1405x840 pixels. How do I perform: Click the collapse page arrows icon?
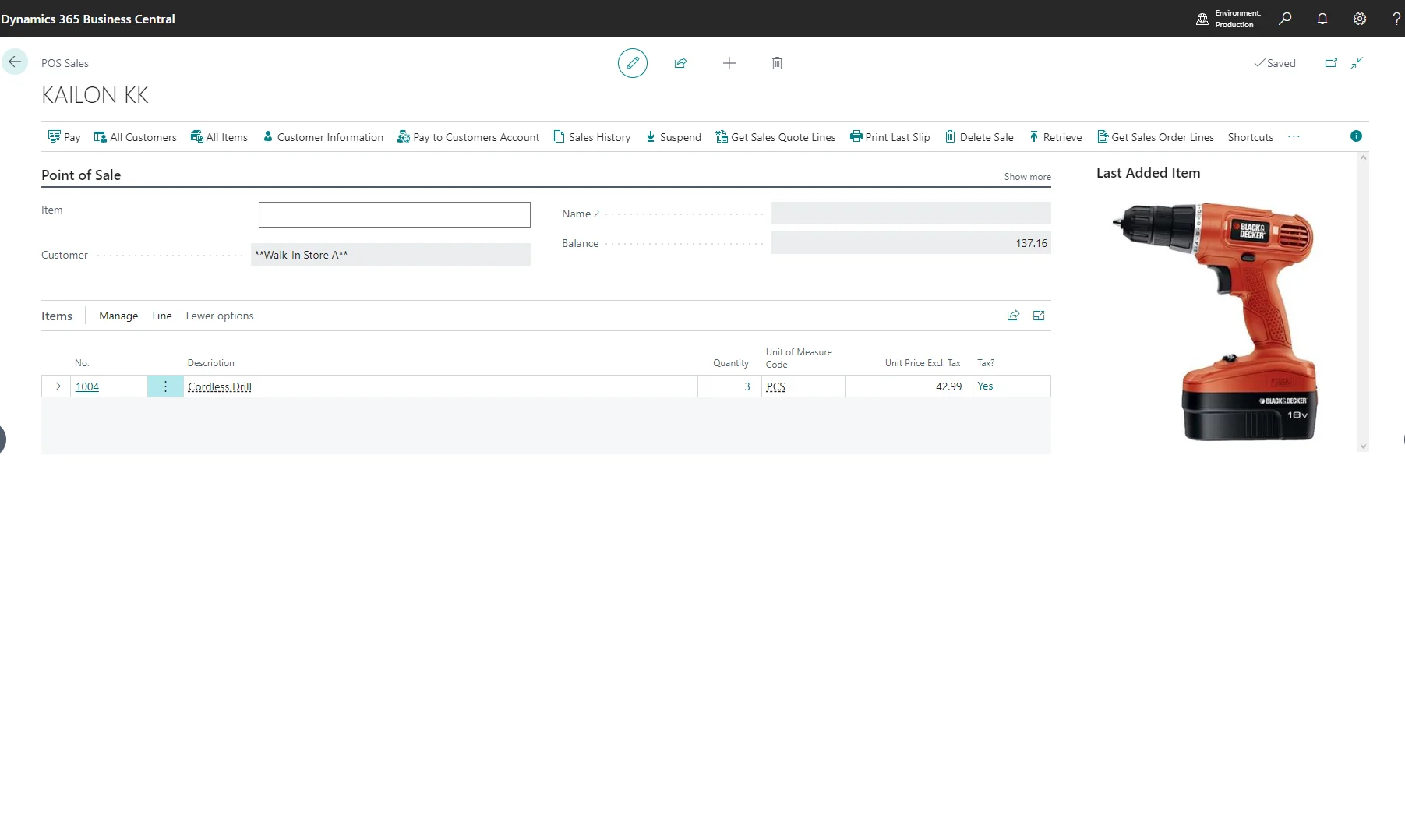click(x=1357, y=63)
